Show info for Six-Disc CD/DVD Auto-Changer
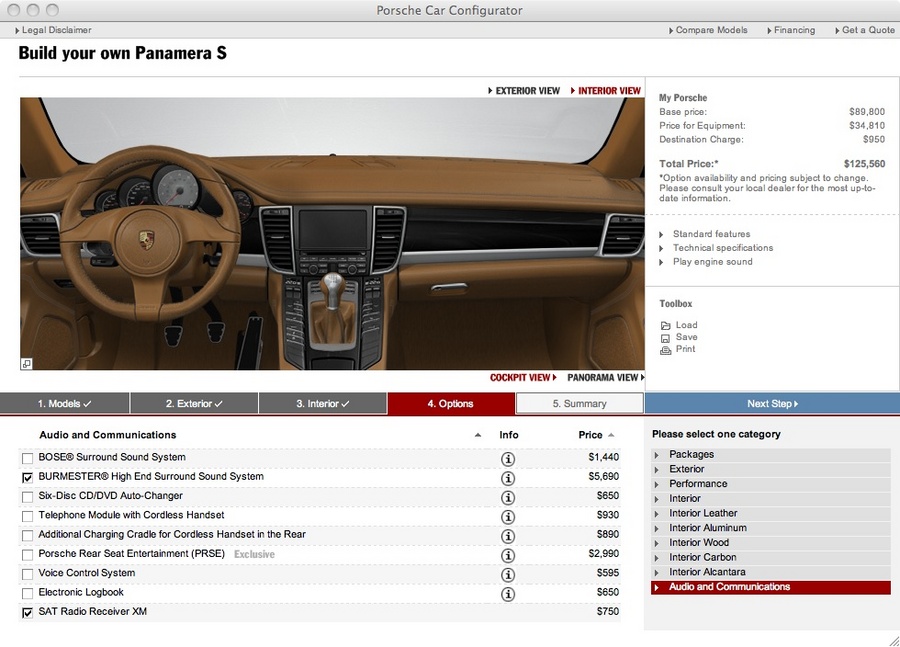 point(507,497)
